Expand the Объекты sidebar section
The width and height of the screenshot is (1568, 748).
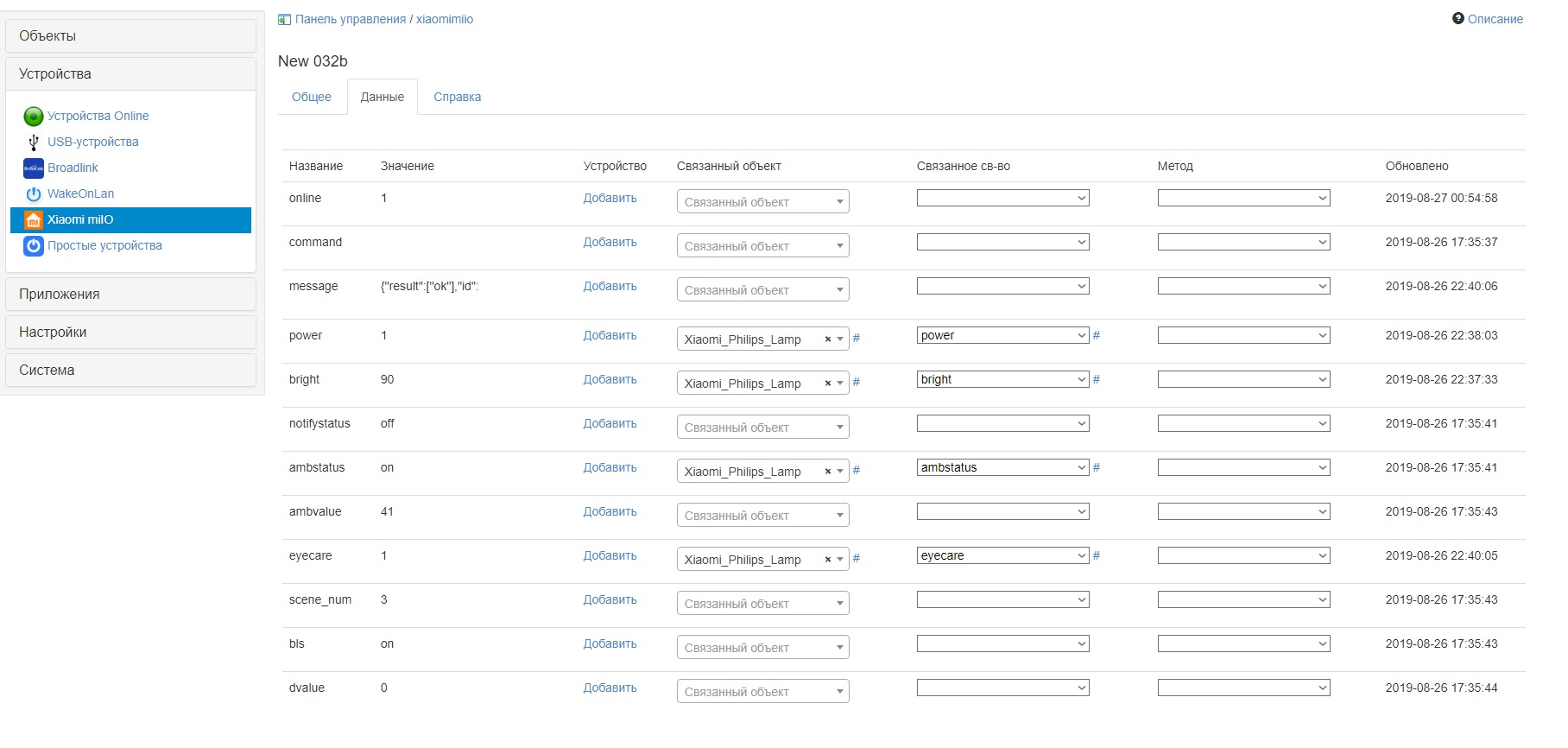[130, 36]
